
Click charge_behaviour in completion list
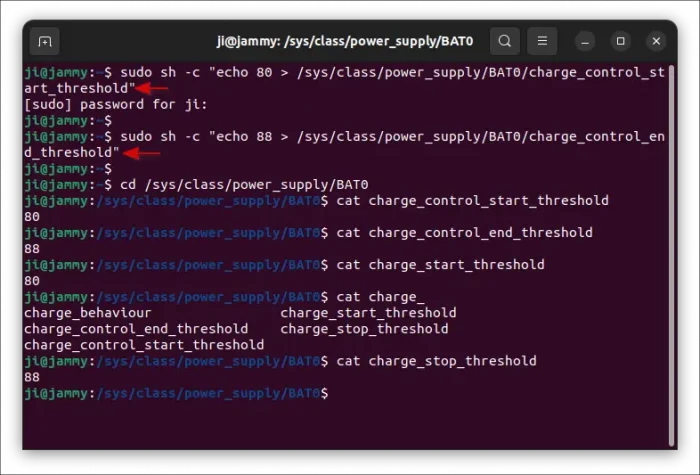coord(88,313)
